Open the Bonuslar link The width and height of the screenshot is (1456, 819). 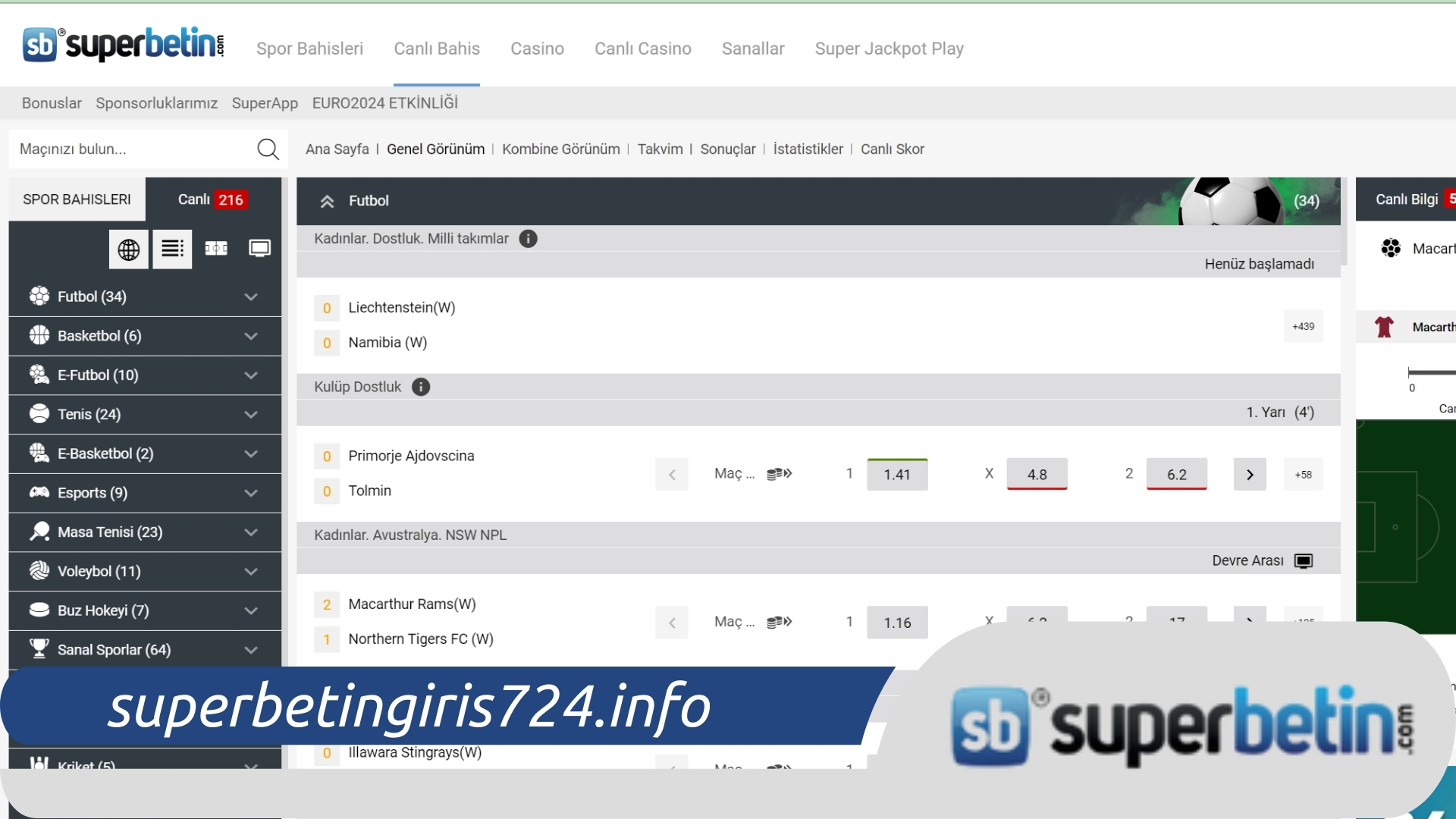(x=52, y=103)
